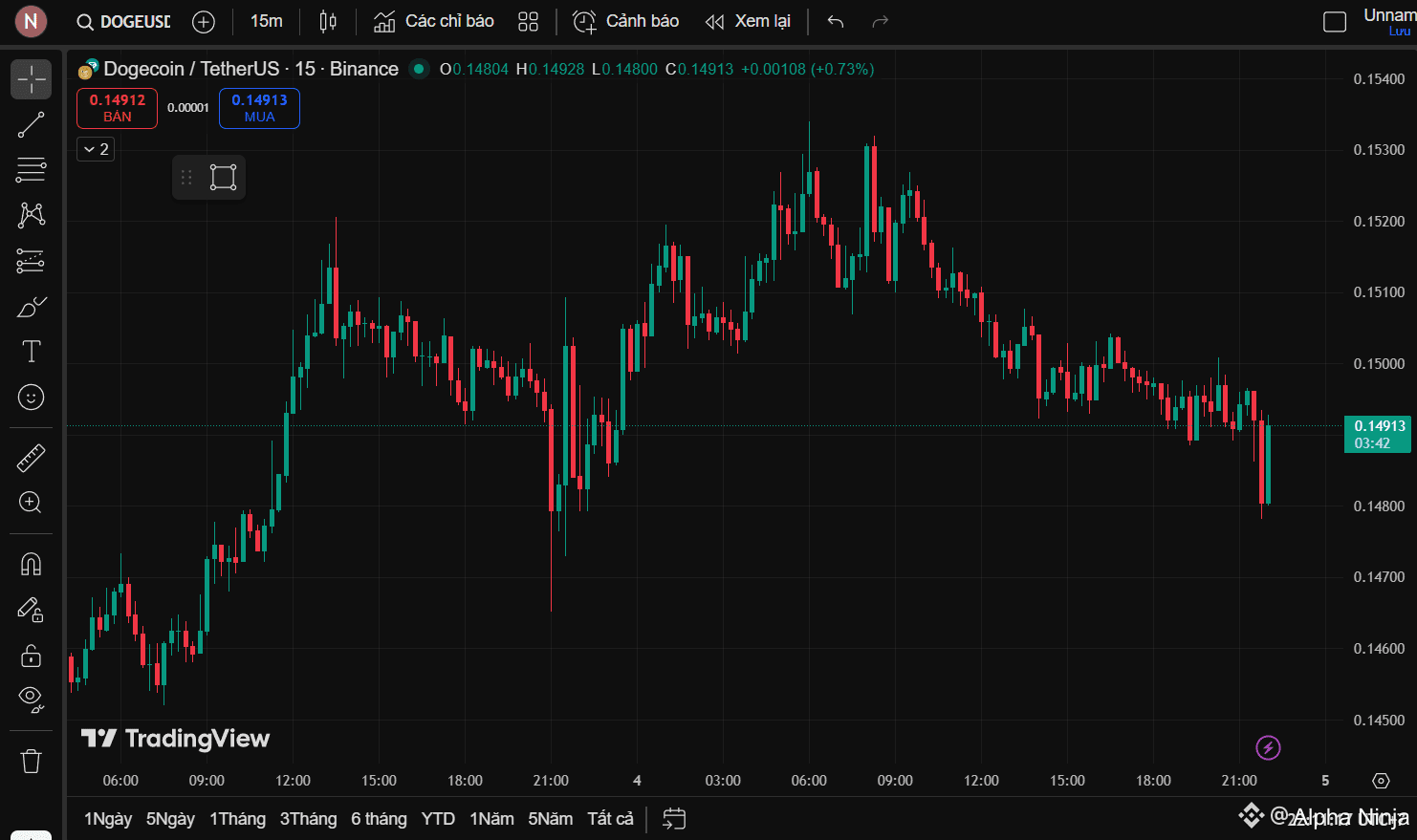Viewport: 1417px width, 840px height.
Task: Select the 1Tháng time range
Action: pos(237,819)
